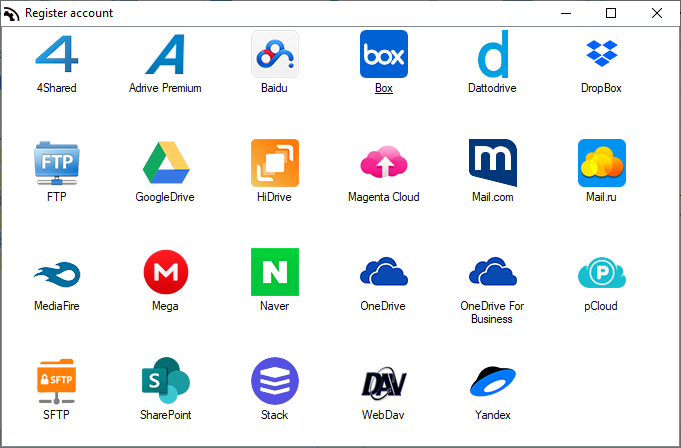Pick the MediaFire icon
The image size is (681, 448).
(56, 272)
